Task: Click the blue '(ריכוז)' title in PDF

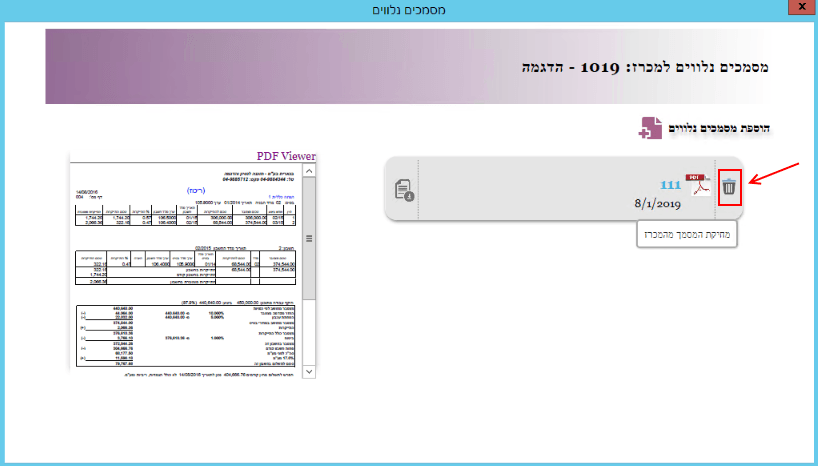Action: pyautogui.click(x=197, y=187)
